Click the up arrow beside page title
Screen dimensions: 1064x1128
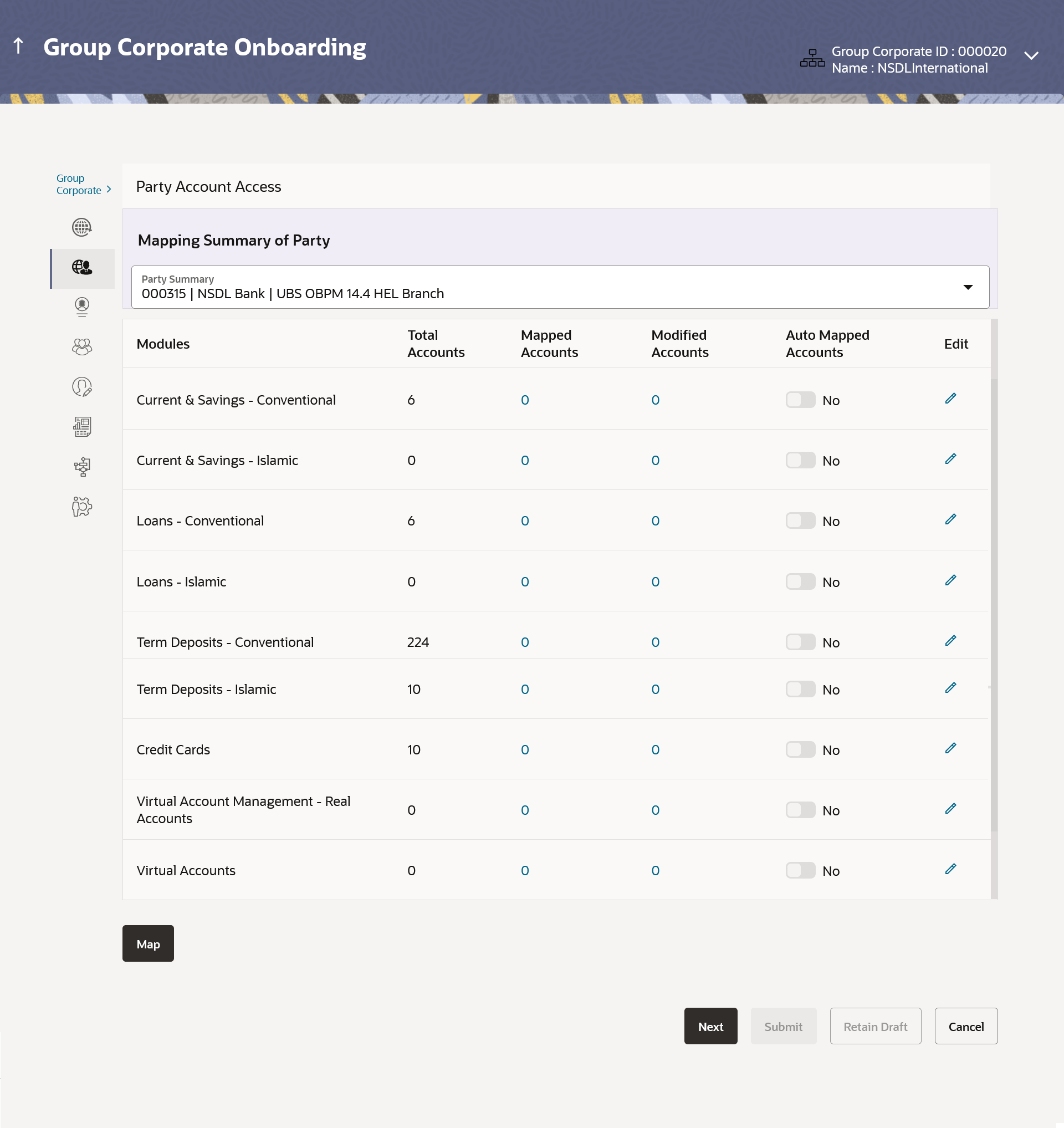pos(18,46)
